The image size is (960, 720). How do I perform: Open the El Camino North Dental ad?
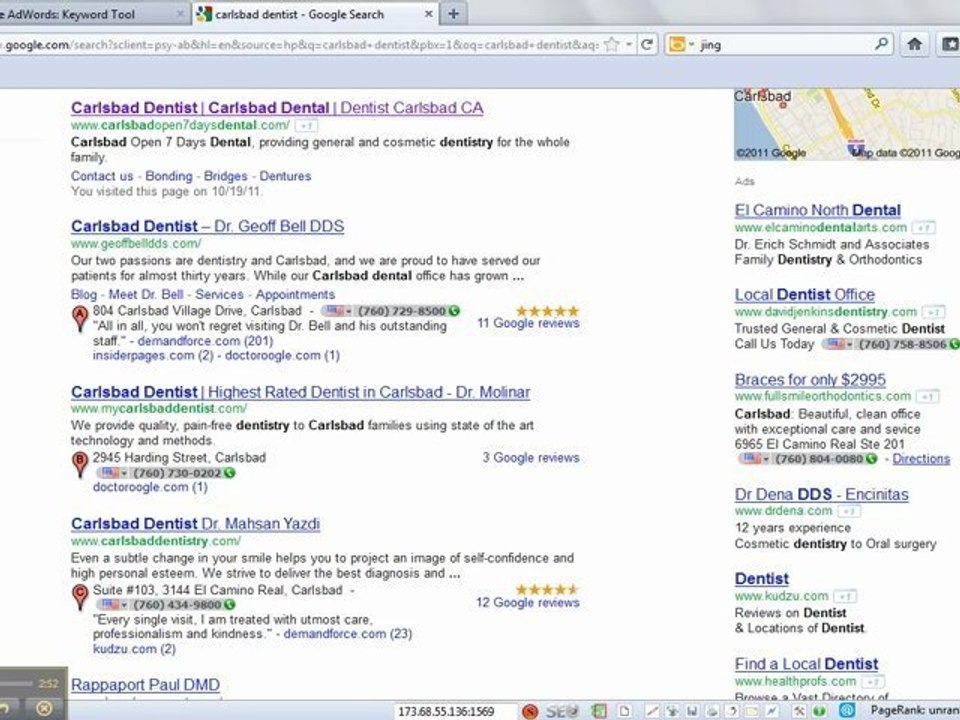(x=817, y=211)
